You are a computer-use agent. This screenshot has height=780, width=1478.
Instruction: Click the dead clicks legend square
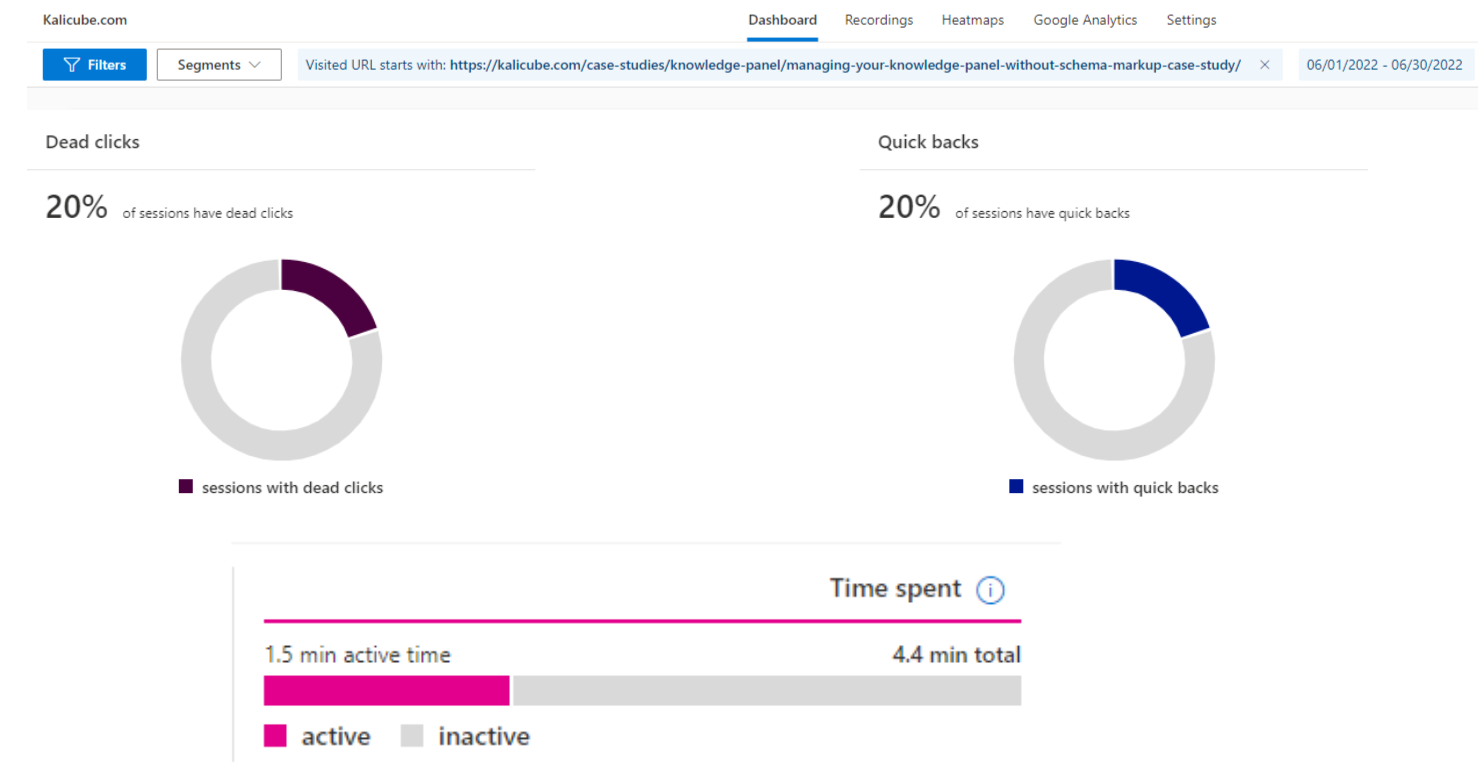[x=185, y=487]
